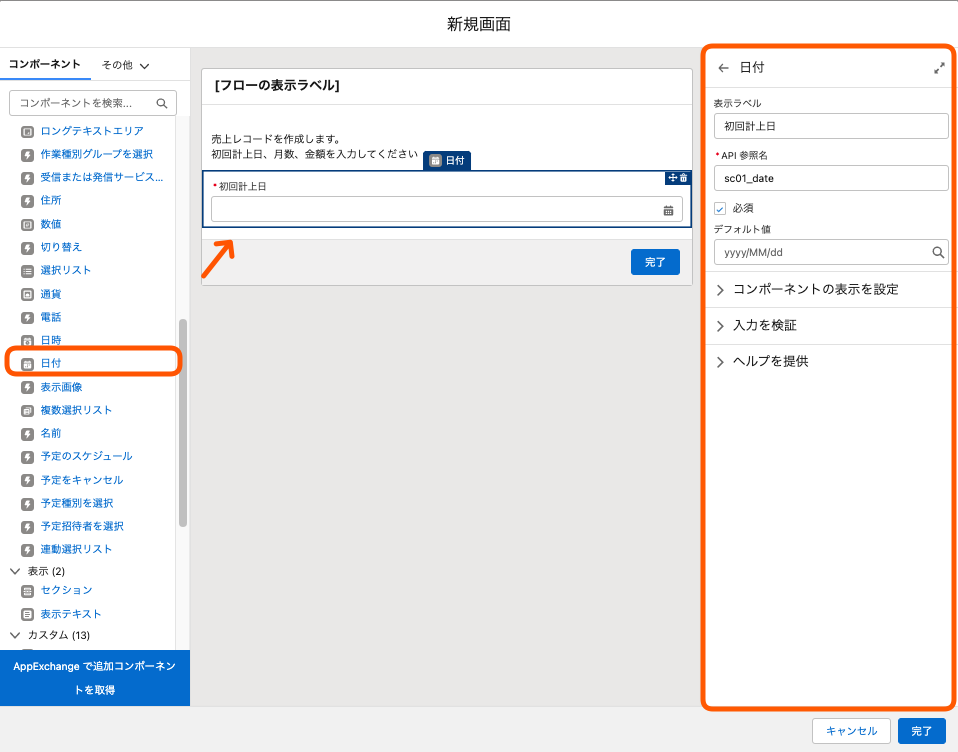Image resolution: width=958 pixels, height=752 pixels.
Task: Click the move handle icon on date field
Action: pyautogui.click(x=673, y=178)
